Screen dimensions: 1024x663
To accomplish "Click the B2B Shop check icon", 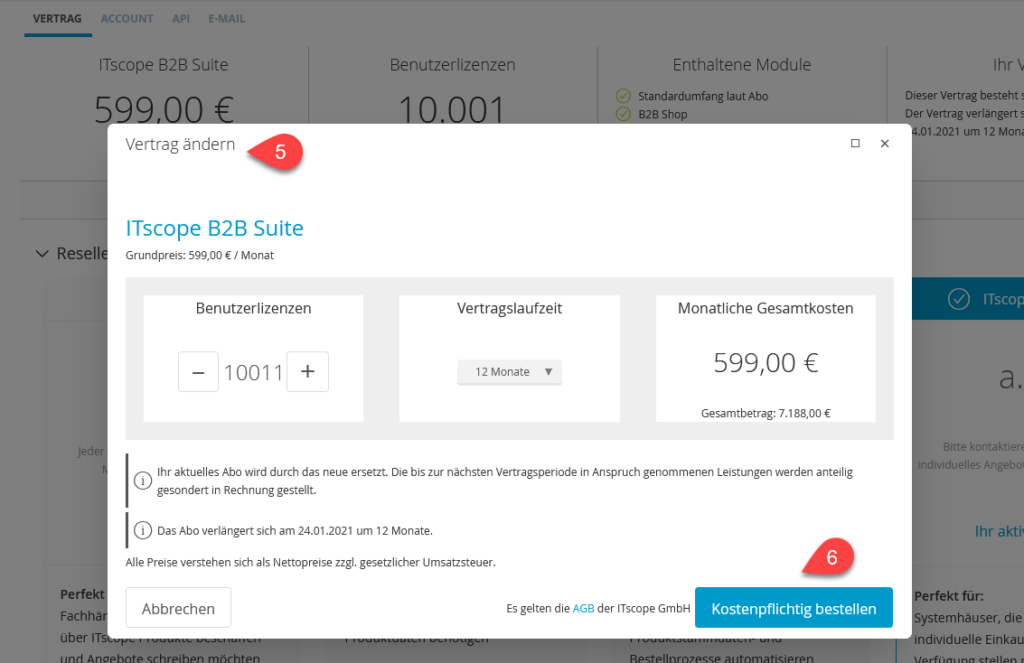I will (623, 114).
